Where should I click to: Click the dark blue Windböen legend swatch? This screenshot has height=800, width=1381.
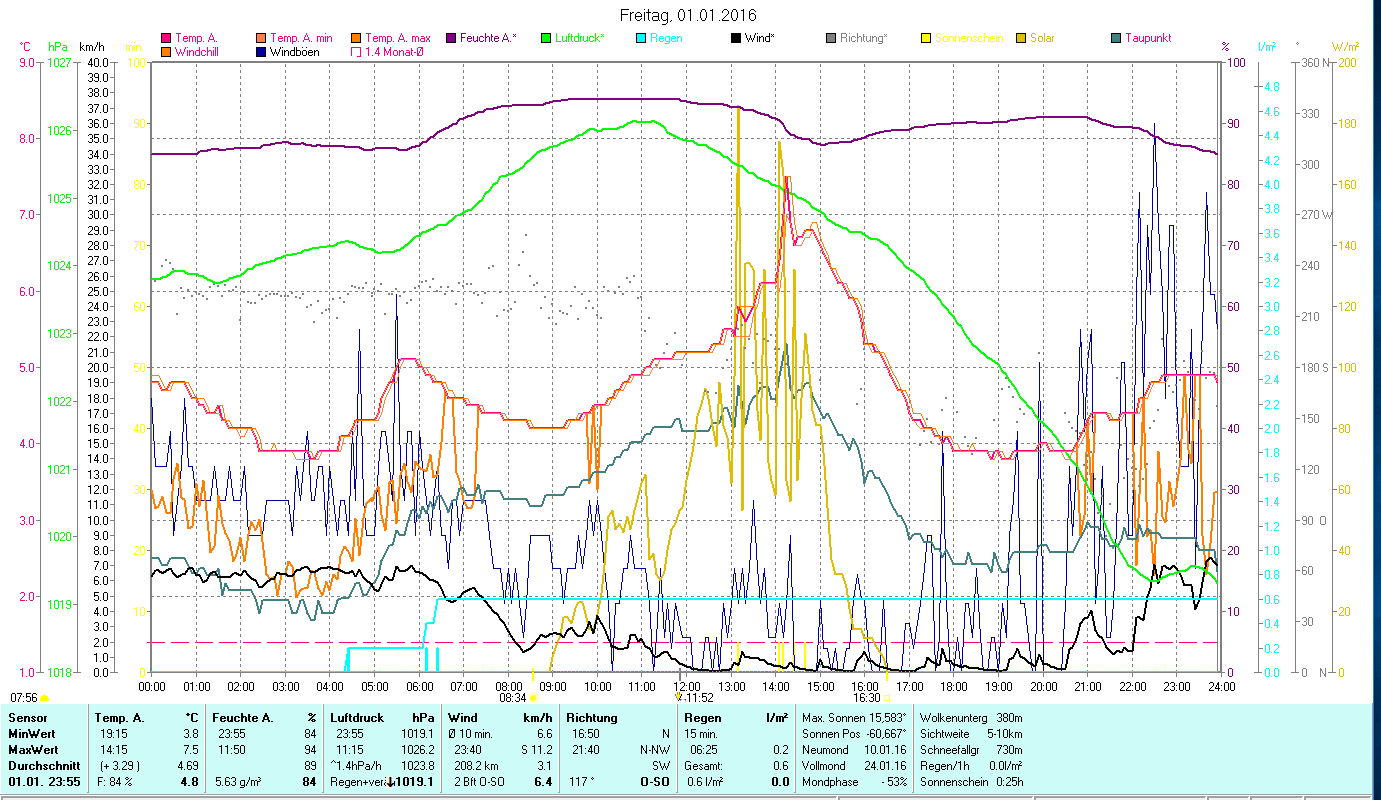[261, 51]
